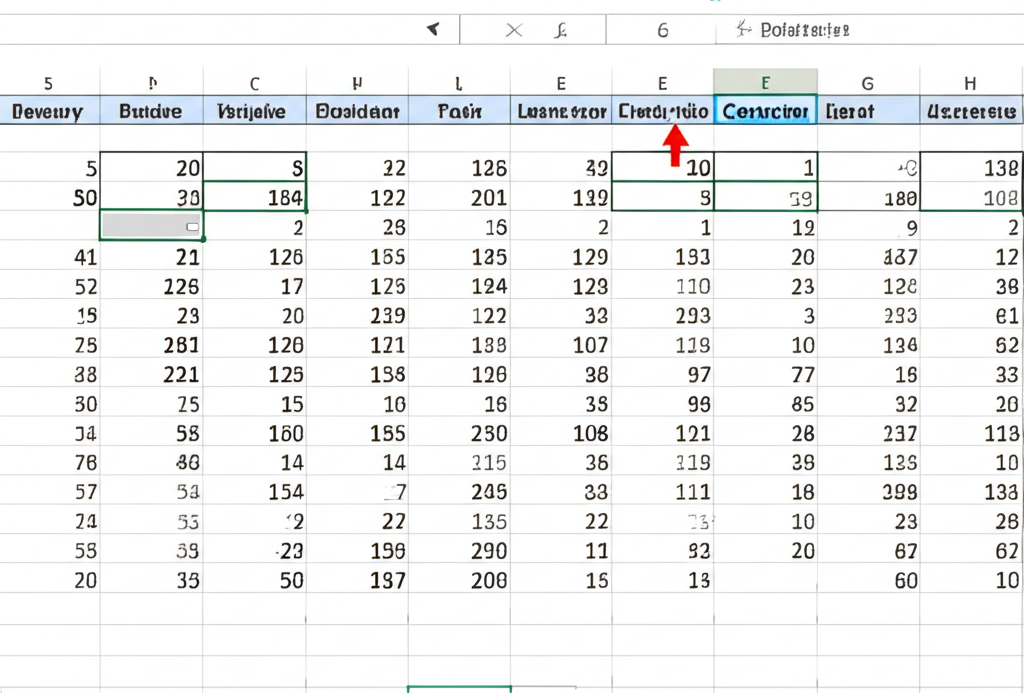This screenshot has width=1024, height=693.
Task: Select column C header
Action: (255, 83)
